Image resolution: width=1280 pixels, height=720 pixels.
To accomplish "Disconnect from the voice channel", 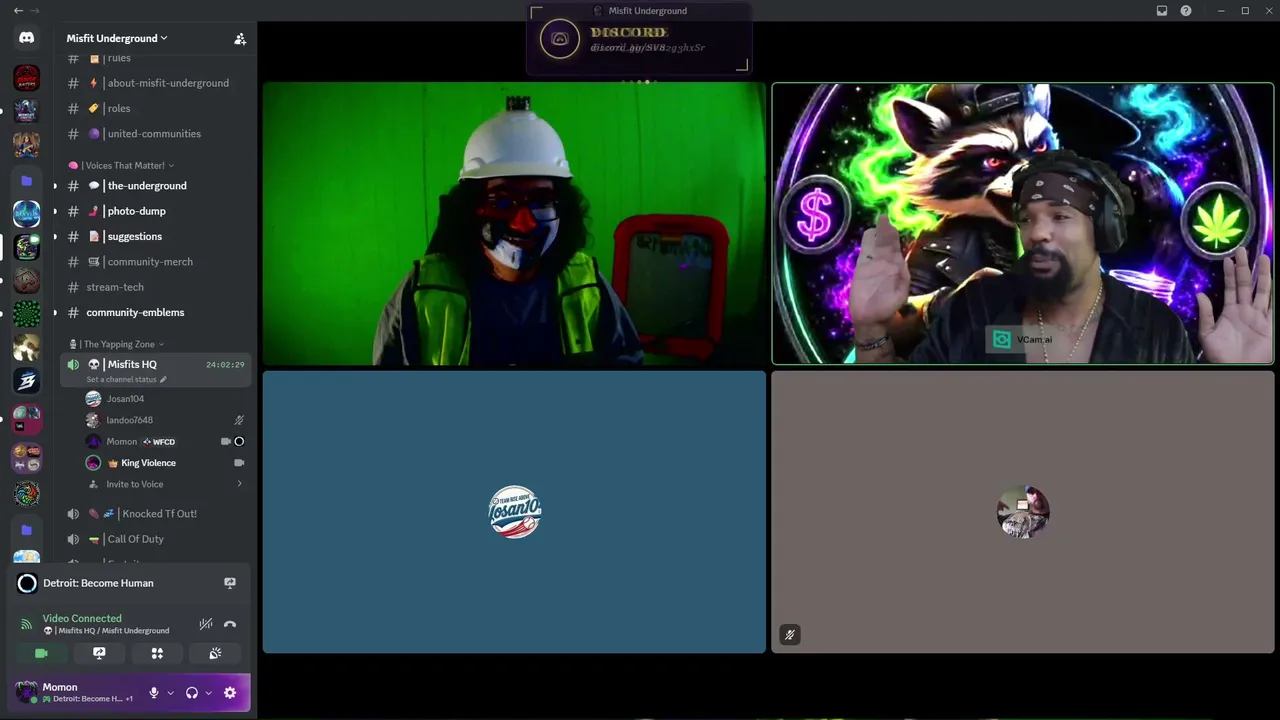I will point(230,624).
